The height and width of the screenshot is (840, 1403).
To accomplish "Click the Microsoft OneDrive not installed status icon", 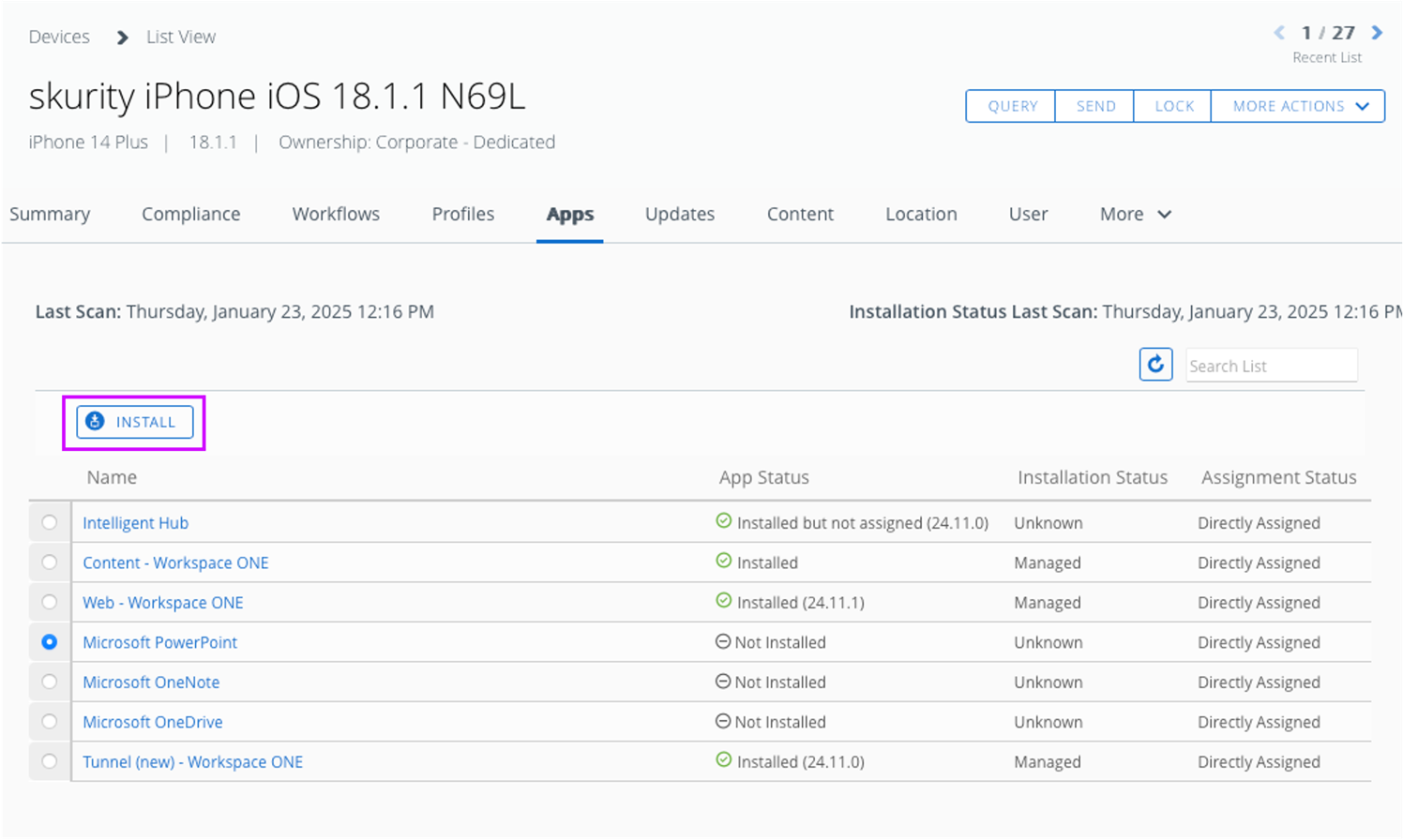I will coord(723,722).
